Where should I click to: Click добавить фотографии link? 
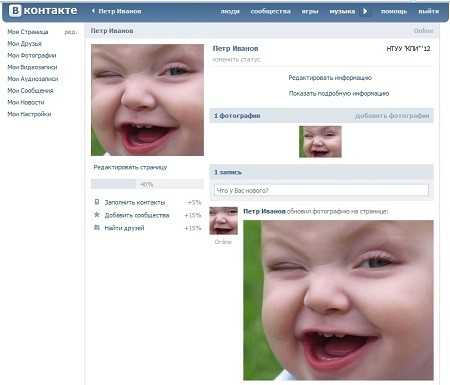[x=392, y=116]
